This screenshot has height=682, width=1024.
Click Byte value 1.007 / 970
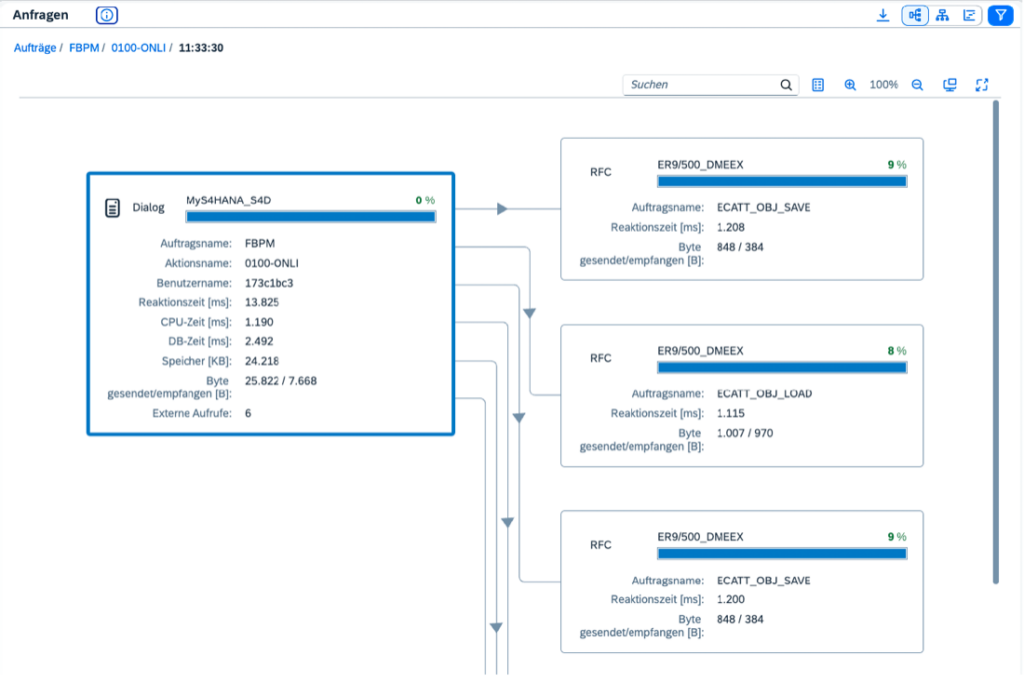[x=745, y=433]
